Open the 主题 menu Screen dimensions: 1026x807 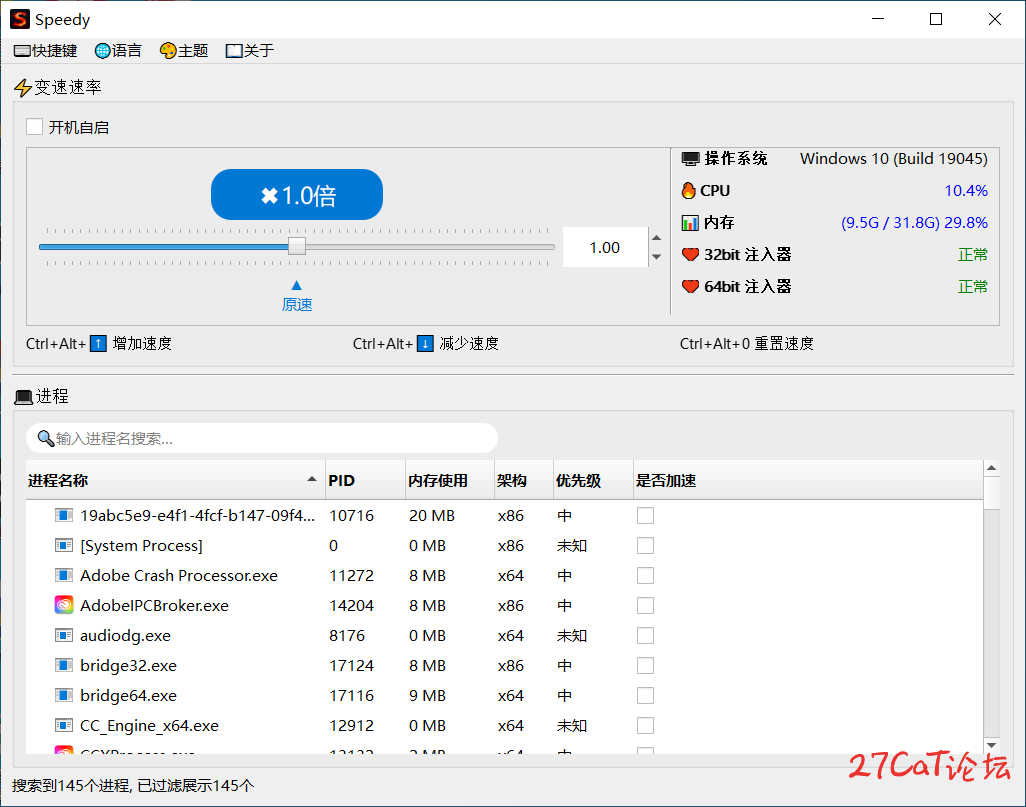tap(184, 51)
